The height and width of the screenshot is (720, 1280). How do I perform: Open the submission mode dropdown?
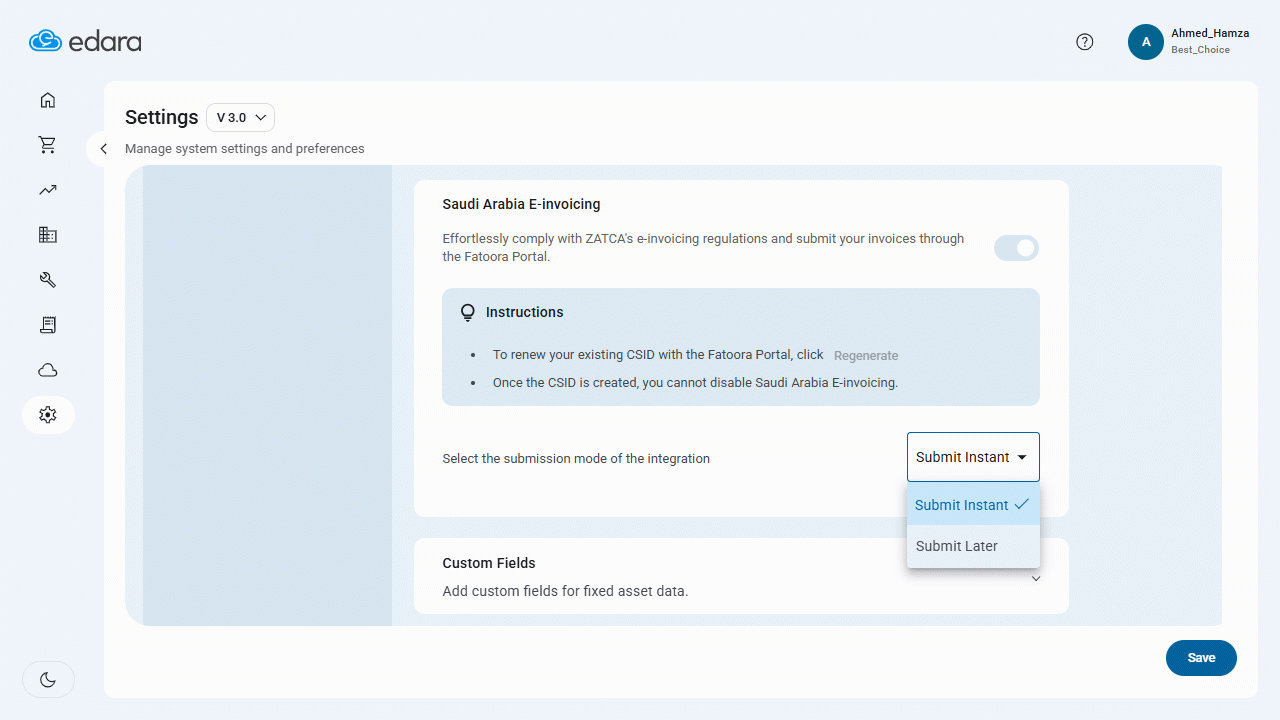coord(972,457)
